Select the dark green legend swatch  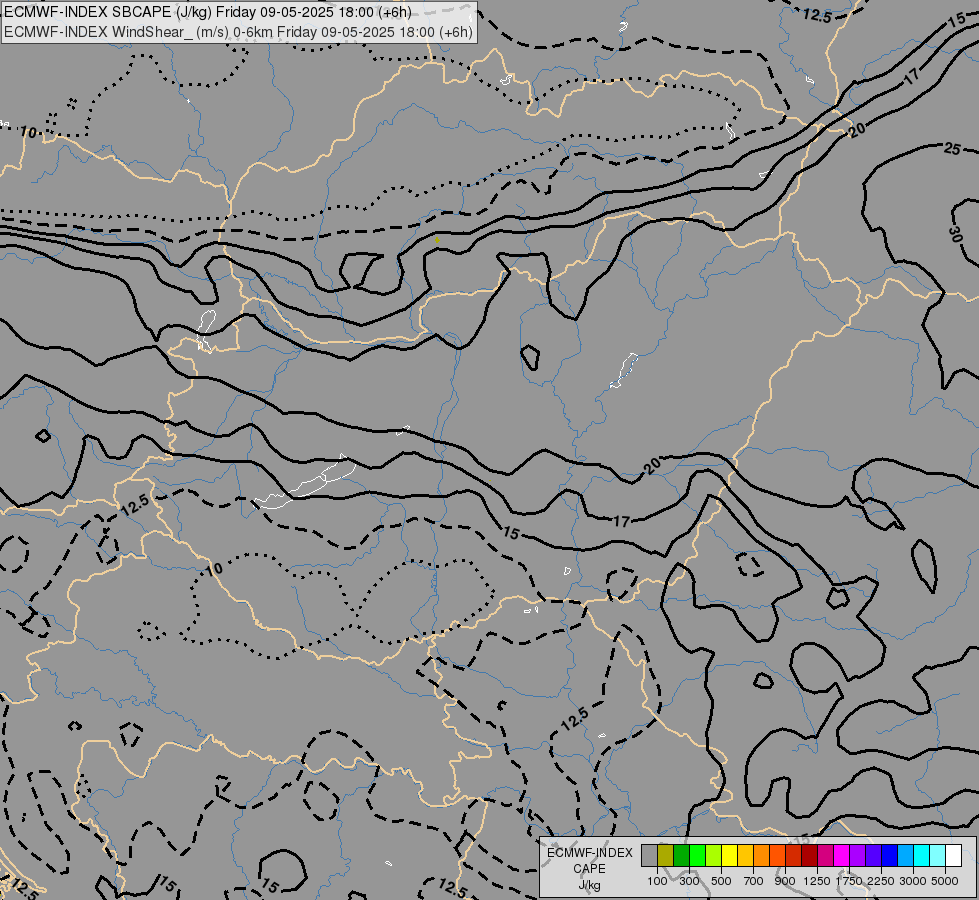pyautogui.click(x=681, y=856)
